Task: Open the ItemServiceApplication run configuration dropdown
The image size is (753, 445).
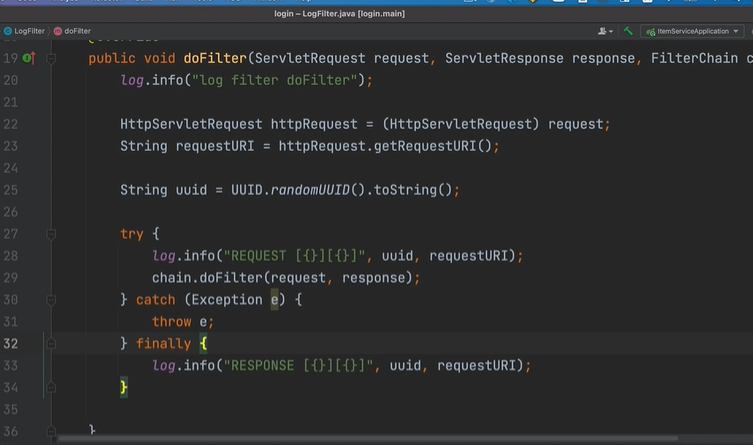Action: coord(692,31)
